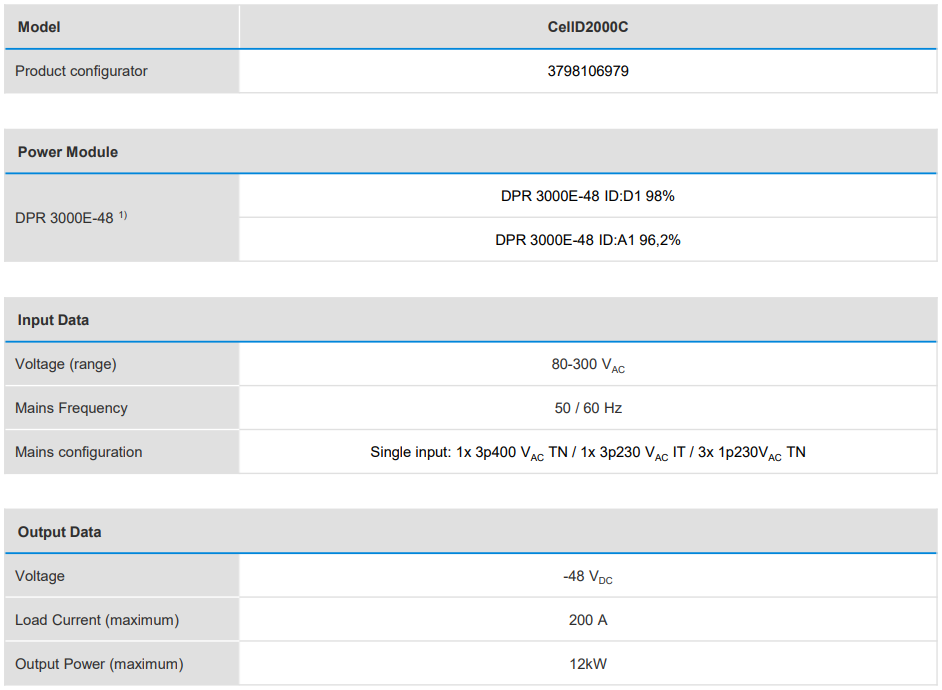Click the Mains Frequency row label
The width and height of the screenshot is (942, 690).
[71, 408]
